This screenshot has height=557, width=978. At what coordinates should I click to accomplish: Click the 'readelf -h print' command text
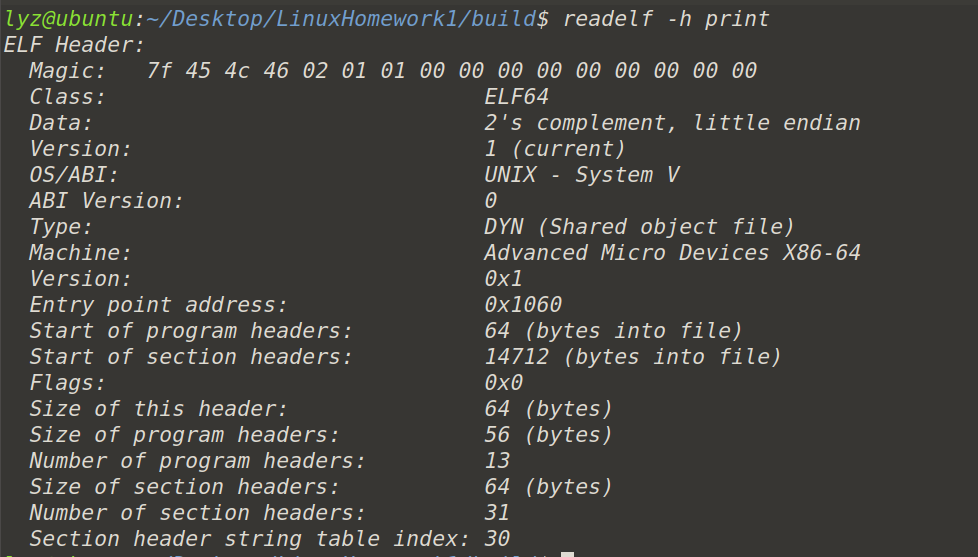[666, 19]
